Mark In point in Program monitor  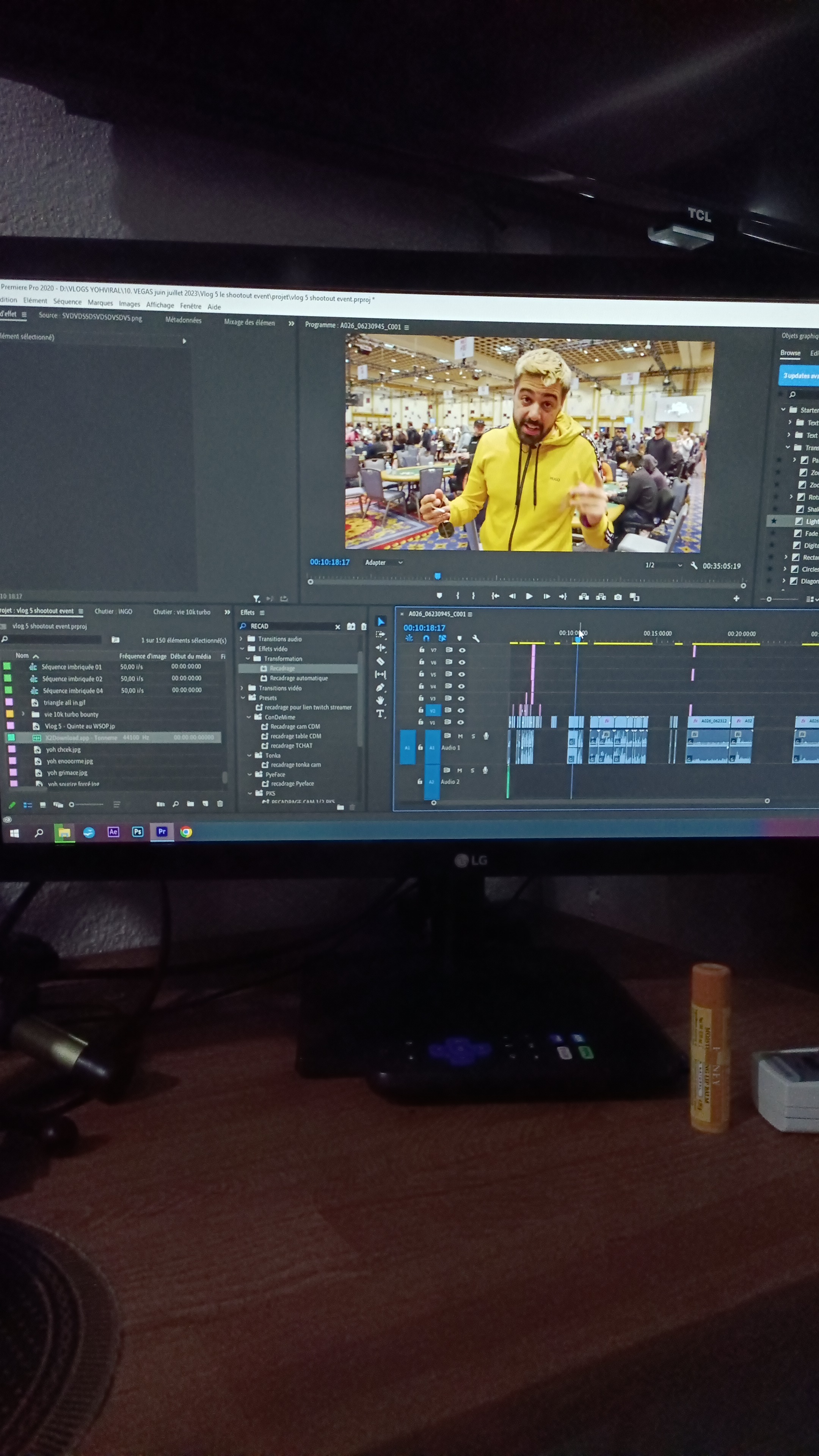click(457, 595)
